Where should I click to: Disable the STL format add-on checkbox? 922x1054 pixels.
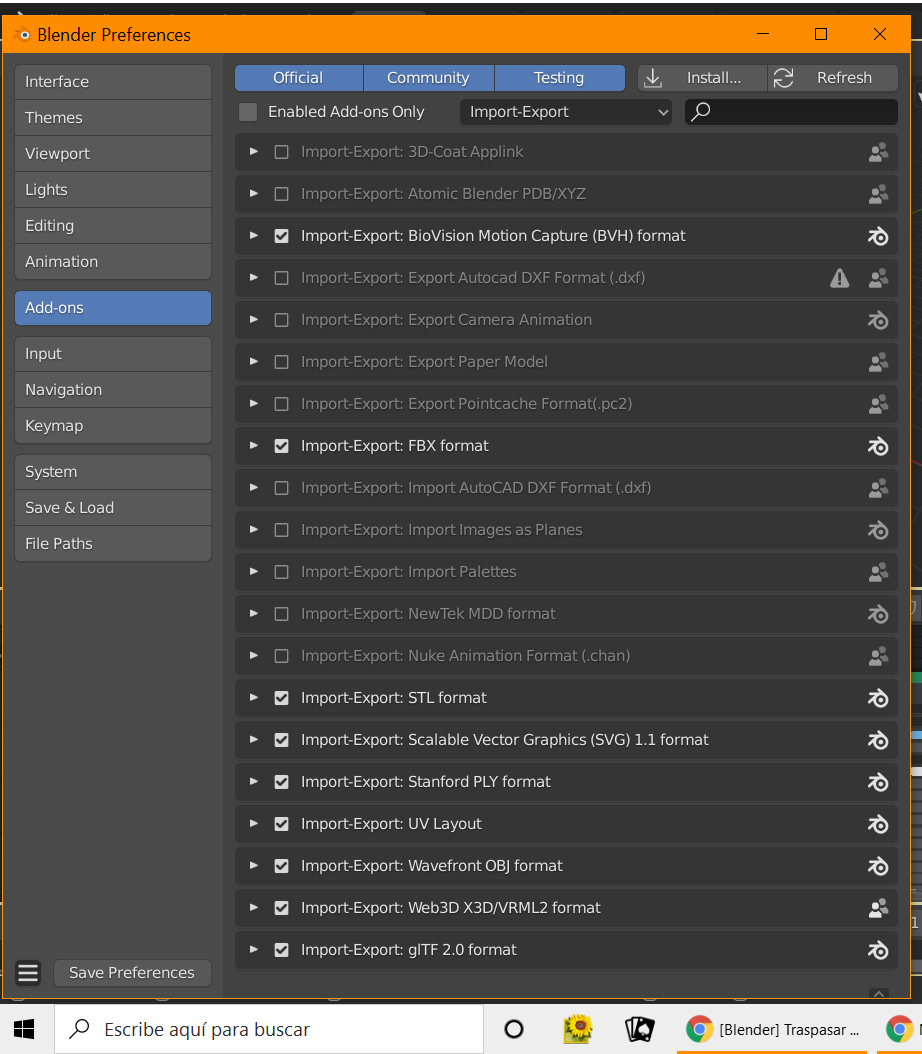[x=281, y=698]
